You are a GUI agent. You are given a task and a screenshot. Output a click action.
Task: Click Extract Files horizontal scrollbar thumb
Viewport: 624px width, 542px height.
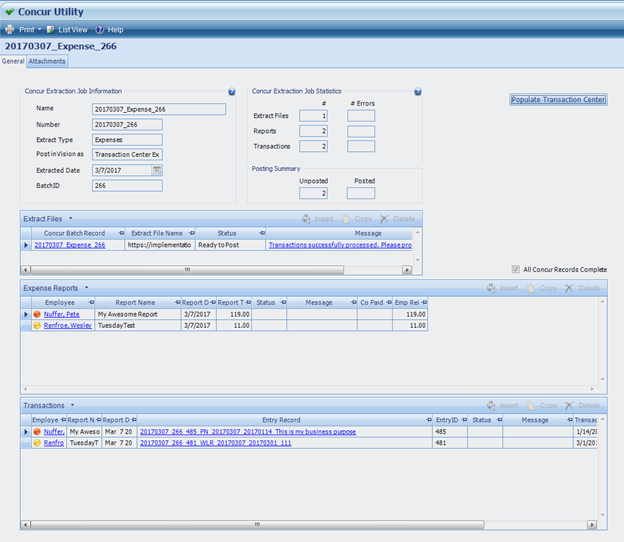coord(187,270)
